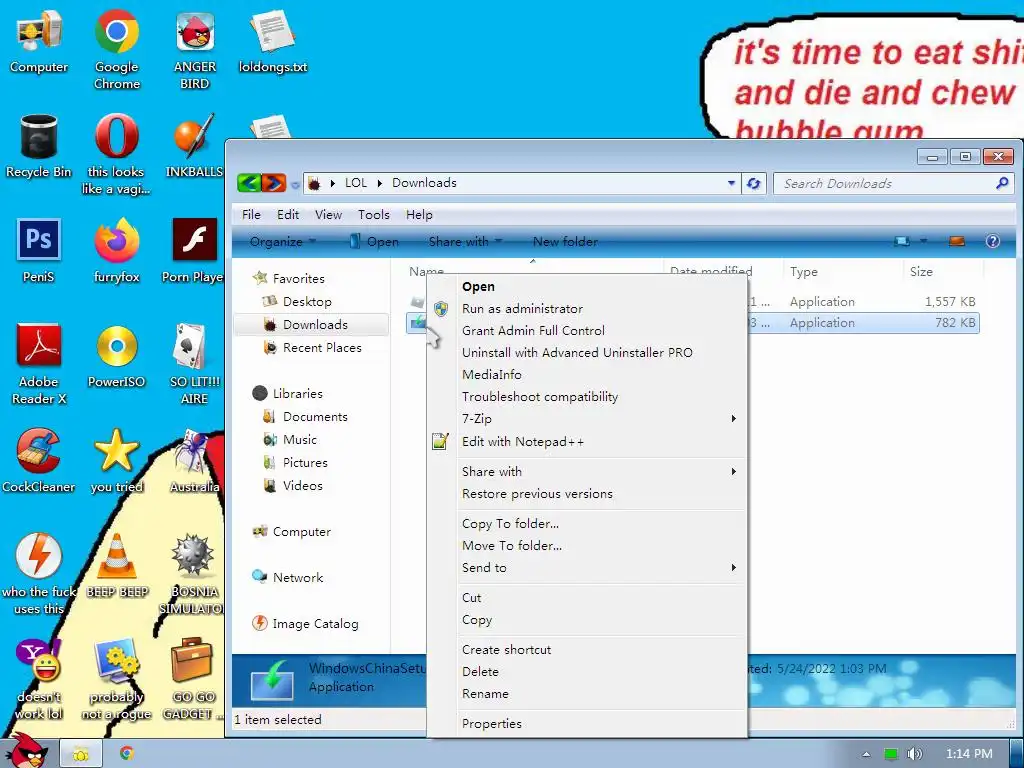Select the INKBALLS desktop icon
This screenshot has width=1024, height=768.
point(194,146)
